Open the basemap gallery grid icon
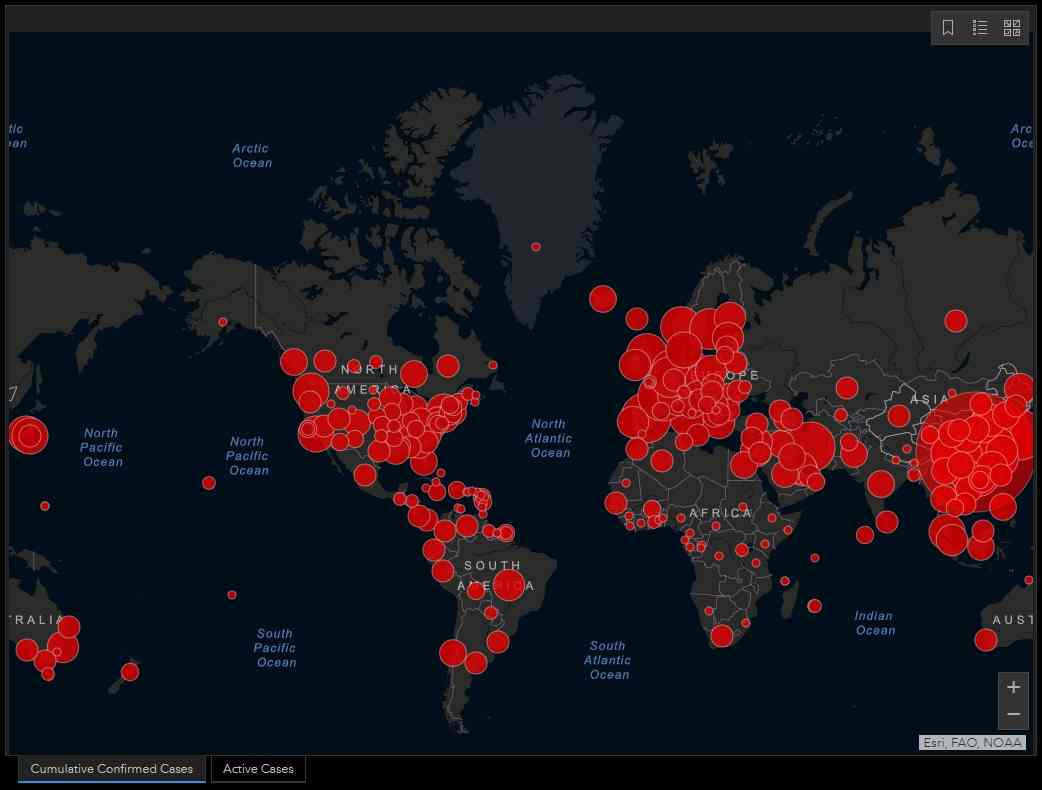The height and width of the screenshot is (790, 1042). coord(1011,28)
